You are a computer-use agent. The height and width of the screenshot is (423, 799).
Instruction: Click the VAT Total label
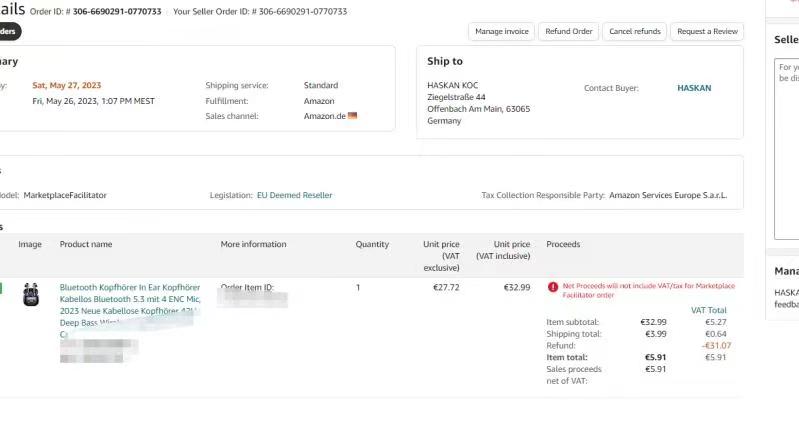pos(709,310)
